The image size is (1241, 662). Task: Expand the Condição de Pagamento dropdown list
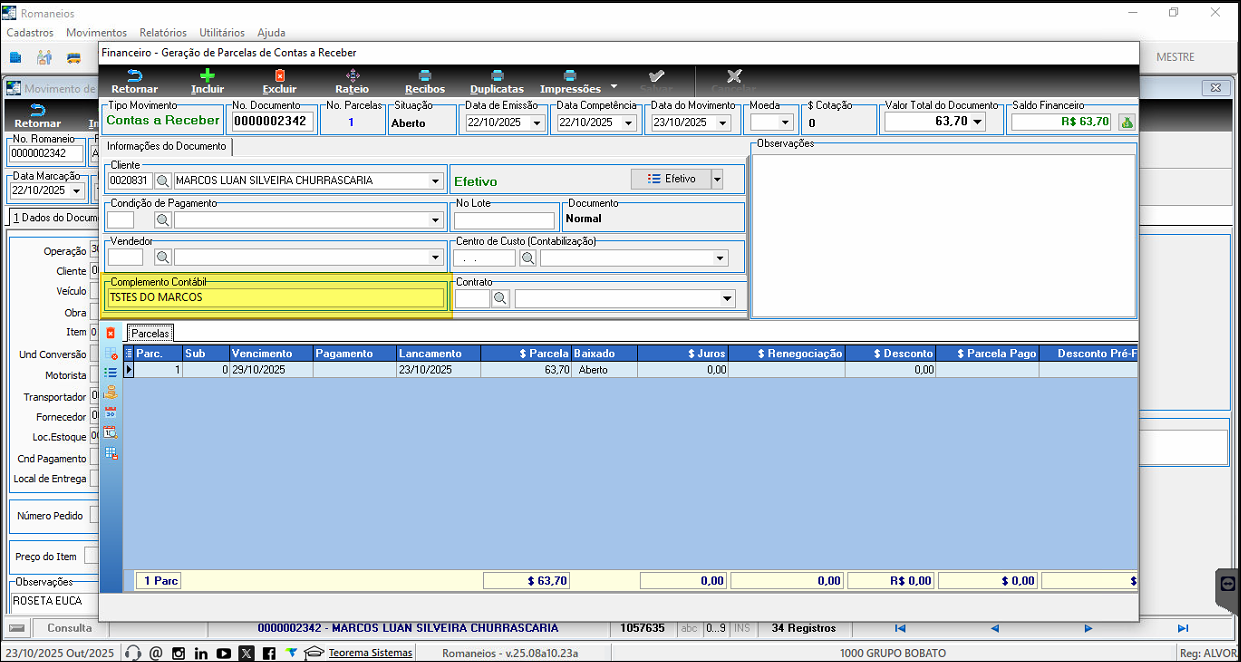(x=435, y=220)
